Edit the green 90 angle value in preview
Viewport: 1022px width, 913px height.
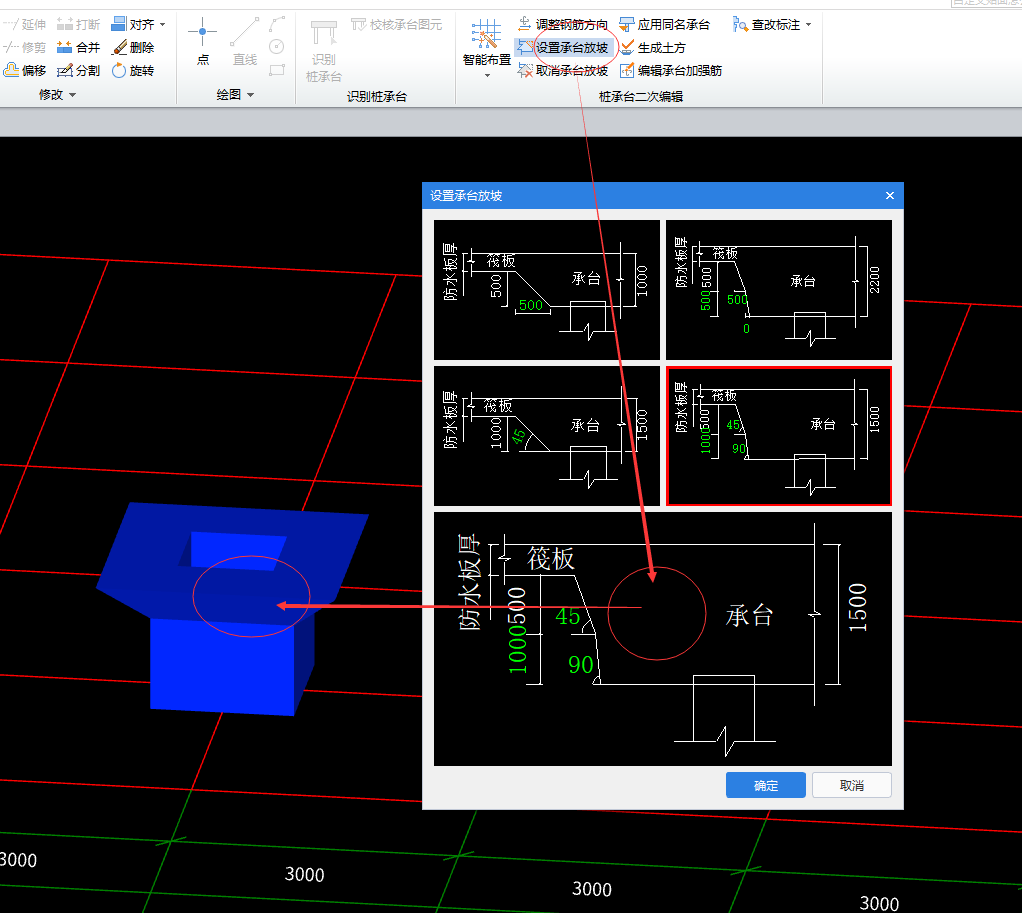tap(581, 665)
